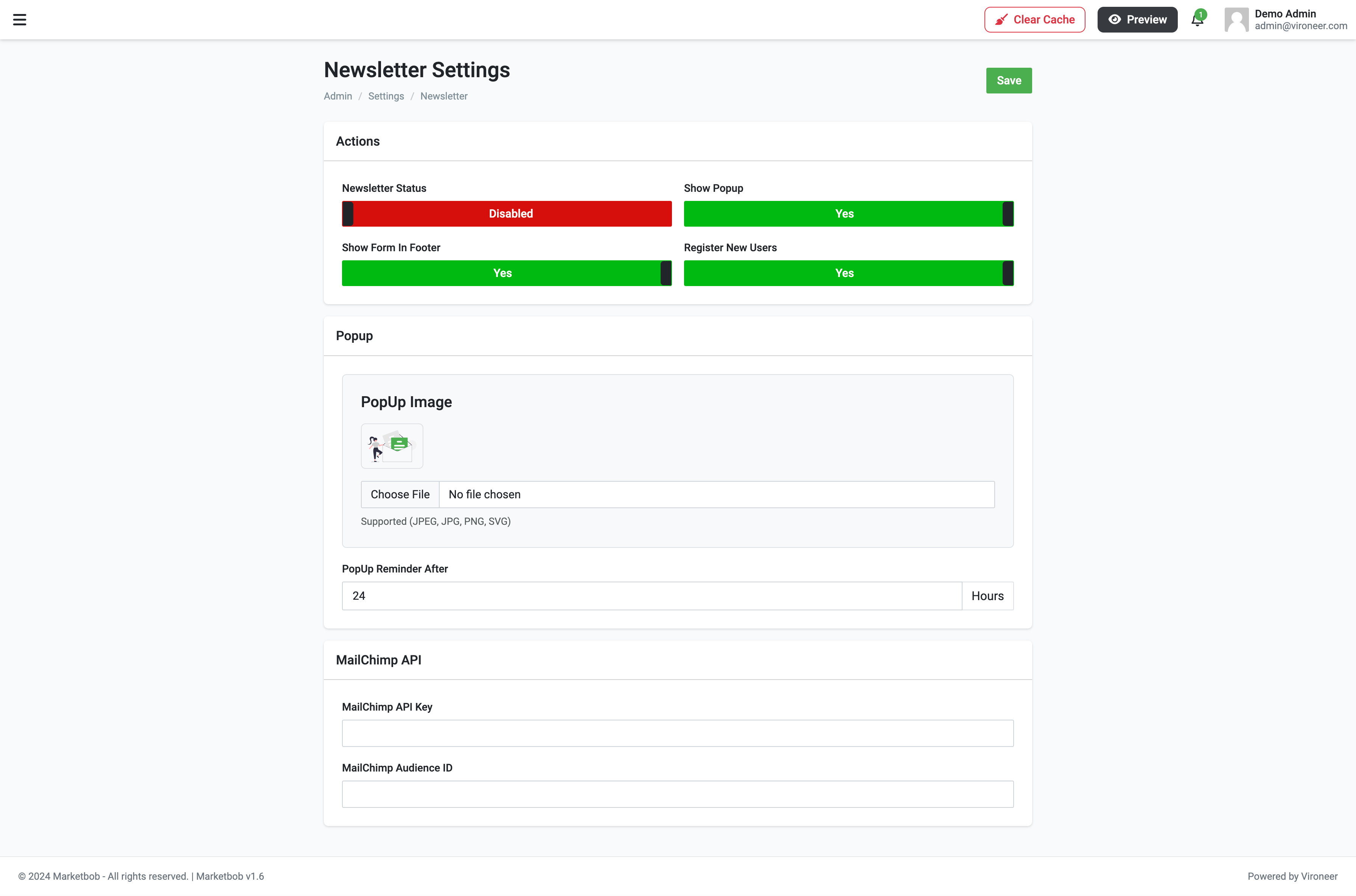Image resolution: width=1356 pixels, height=896 pixels.
Task: Click the Clear Cache button
Action: click(1034, 19)
